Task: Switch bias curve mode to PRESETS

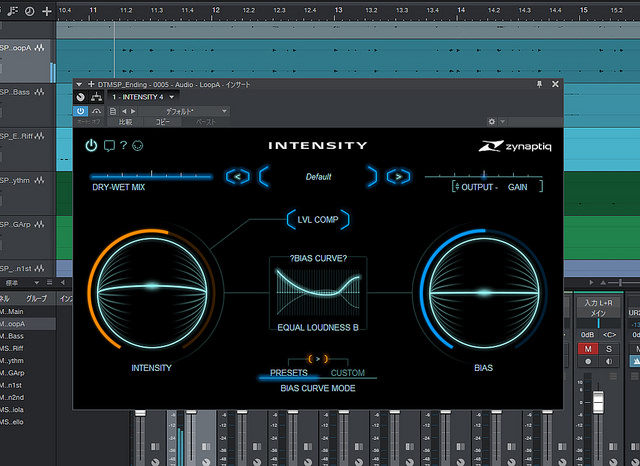Action: pos(289,373)
